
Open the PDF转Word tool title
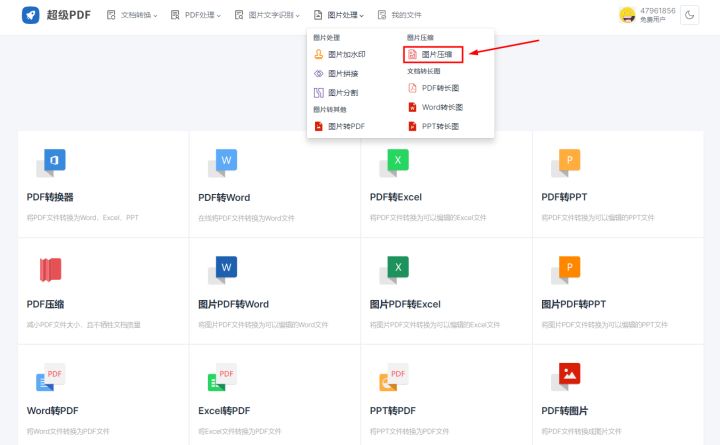(x=224, y=197)
